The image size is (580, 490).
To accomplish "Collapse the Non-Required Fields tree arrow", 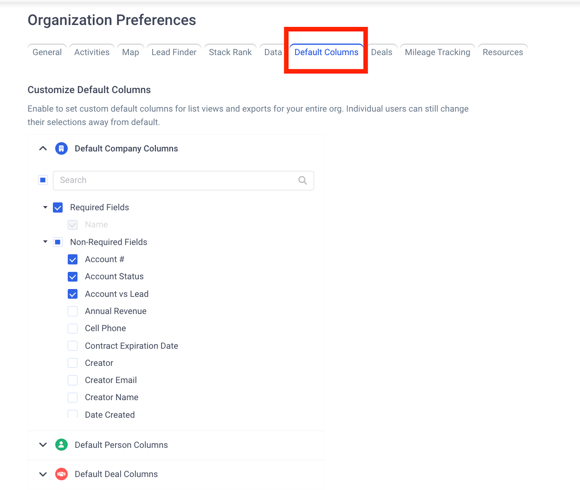I will [x=45, y=242].
